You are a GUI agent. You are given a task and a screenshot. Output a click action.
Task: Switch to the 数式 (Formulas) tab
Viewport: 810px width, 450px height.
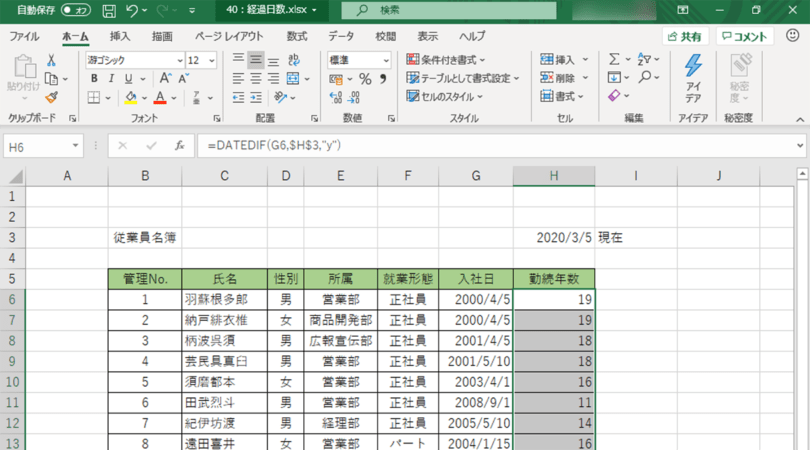(297, 36)
